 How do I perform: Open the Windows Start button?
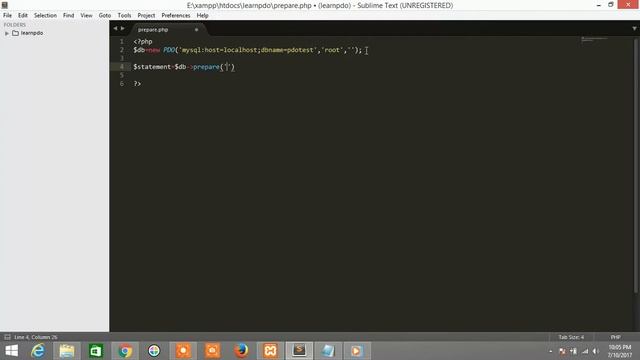tap(11, 351)
